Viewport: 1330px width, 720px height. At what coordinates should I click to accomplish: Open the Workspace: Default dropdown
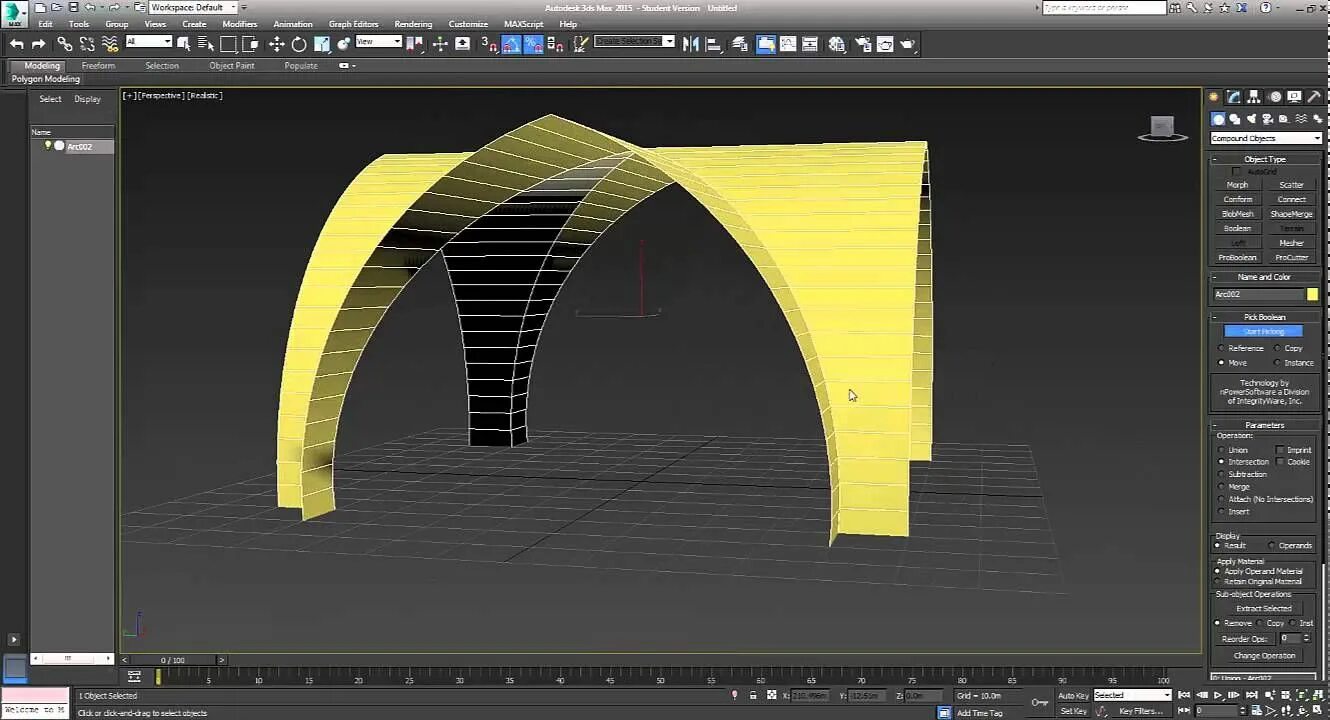pyautogui.click(x=193, y=8)
